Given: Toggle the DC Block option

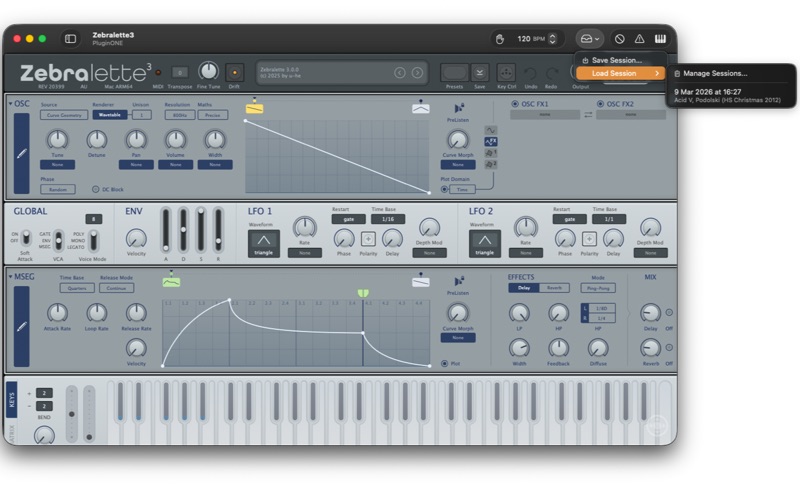Looking at the screenshot, I should [95, 189].
